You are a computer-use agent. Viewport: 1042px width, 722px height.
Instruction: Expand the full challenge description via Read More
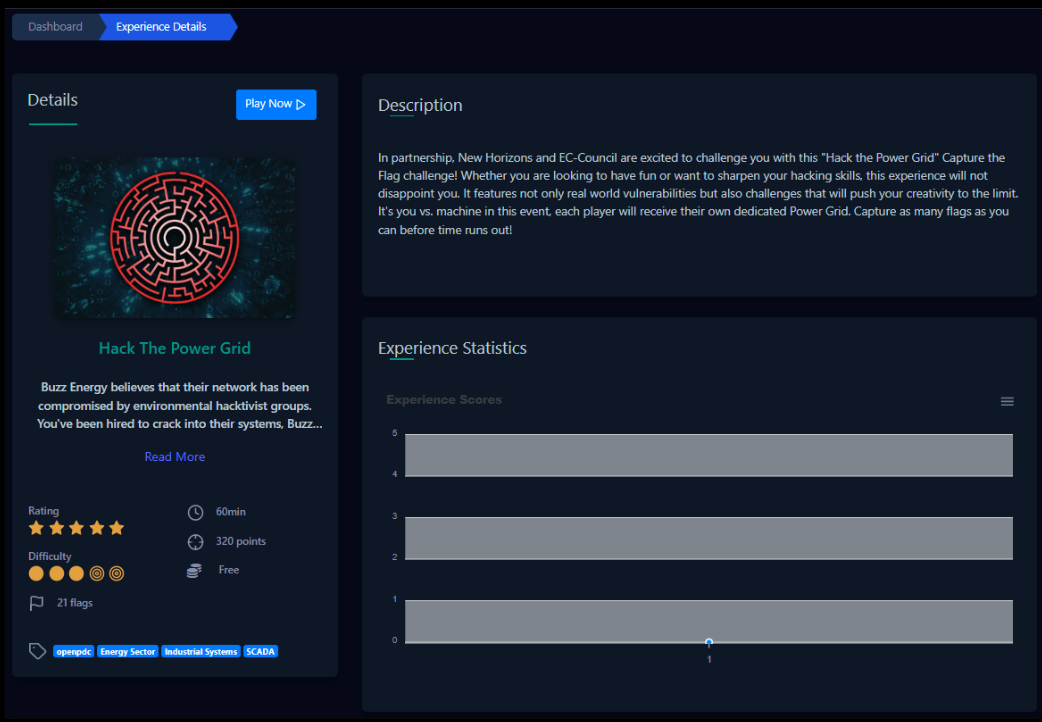tap(174, 456)
